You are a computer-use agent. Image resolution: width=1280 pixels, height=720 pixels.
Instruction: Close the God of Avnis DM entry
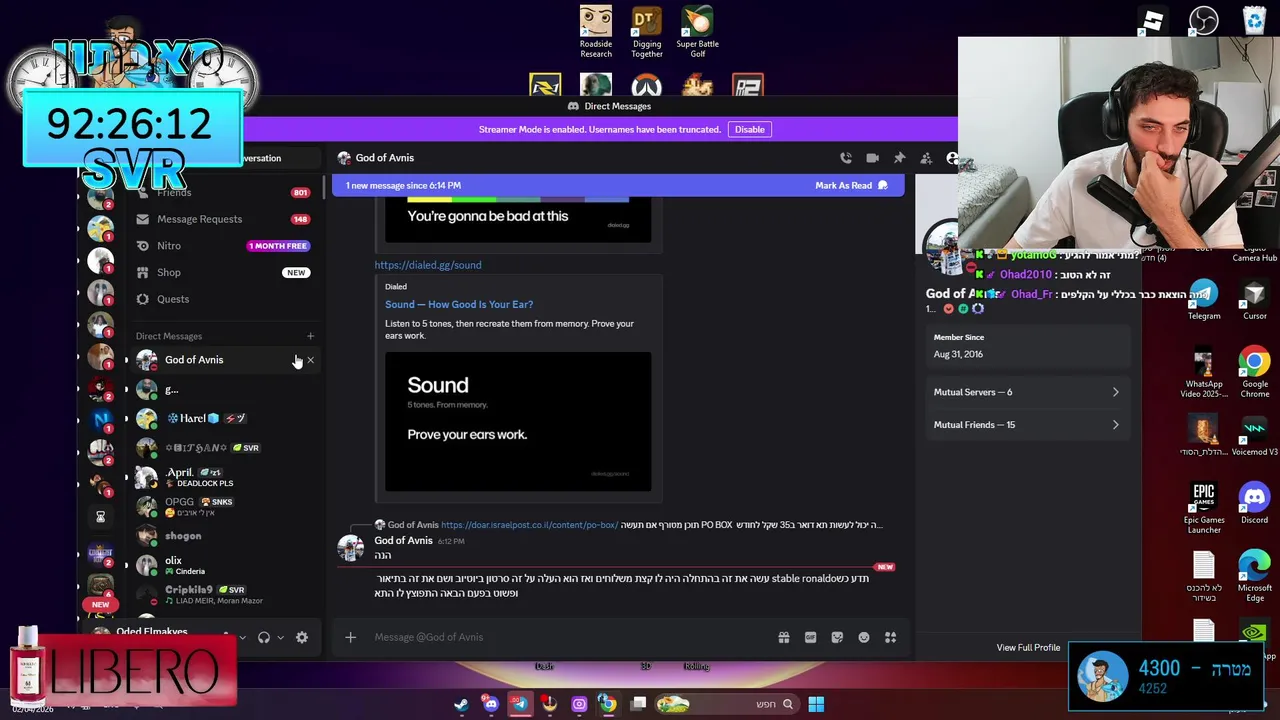pos(310,360)
